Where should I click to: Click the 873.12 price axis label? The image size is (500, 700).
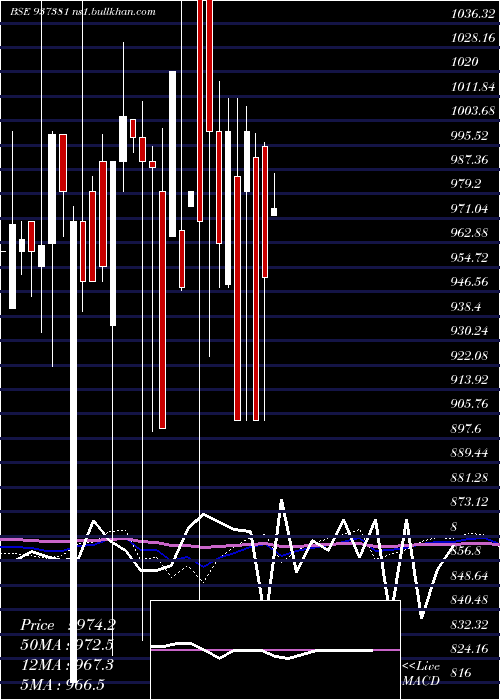pos(470,502)
